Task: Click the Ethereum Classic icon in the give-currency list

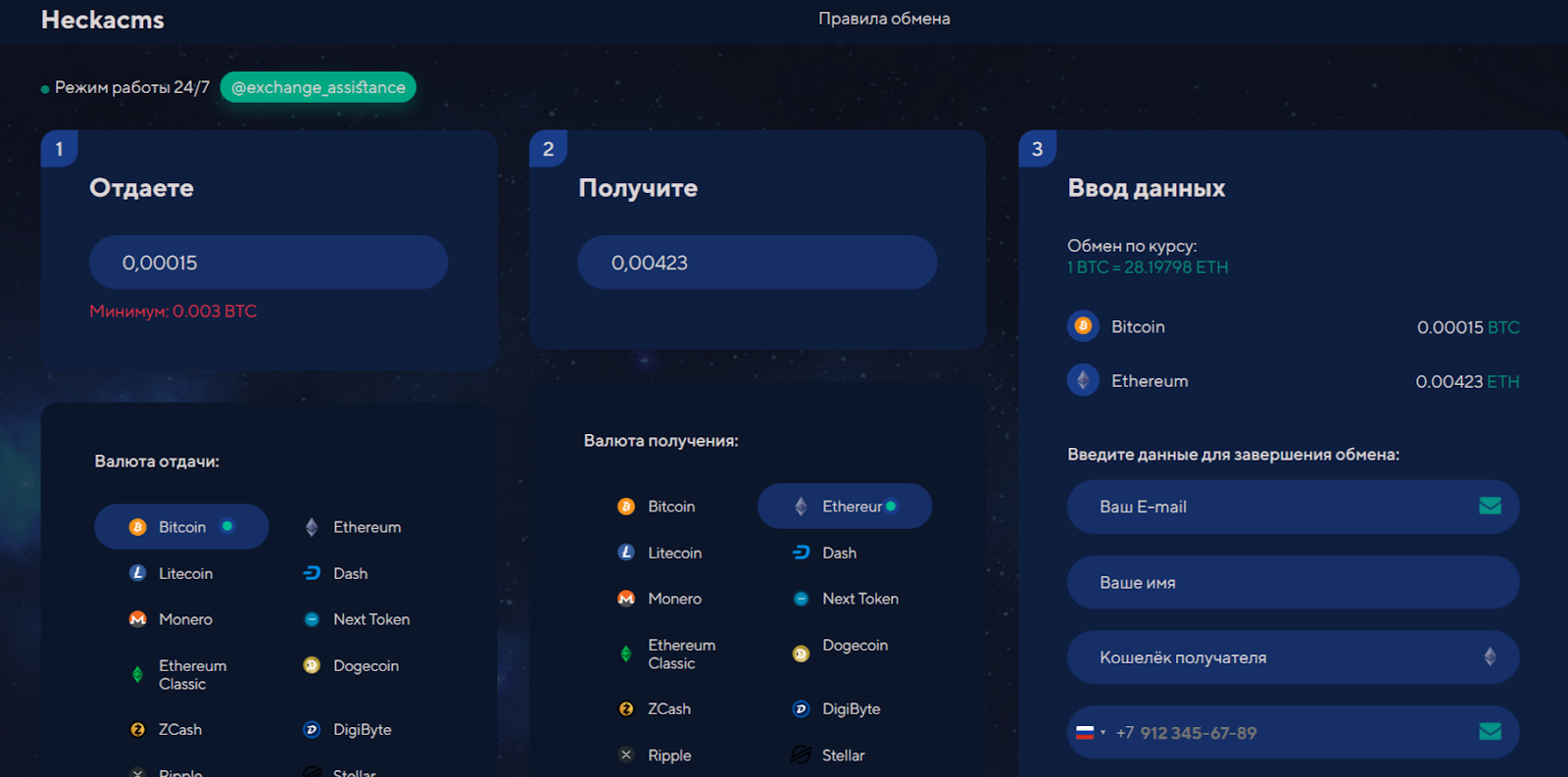Action: tap(138, 674)
